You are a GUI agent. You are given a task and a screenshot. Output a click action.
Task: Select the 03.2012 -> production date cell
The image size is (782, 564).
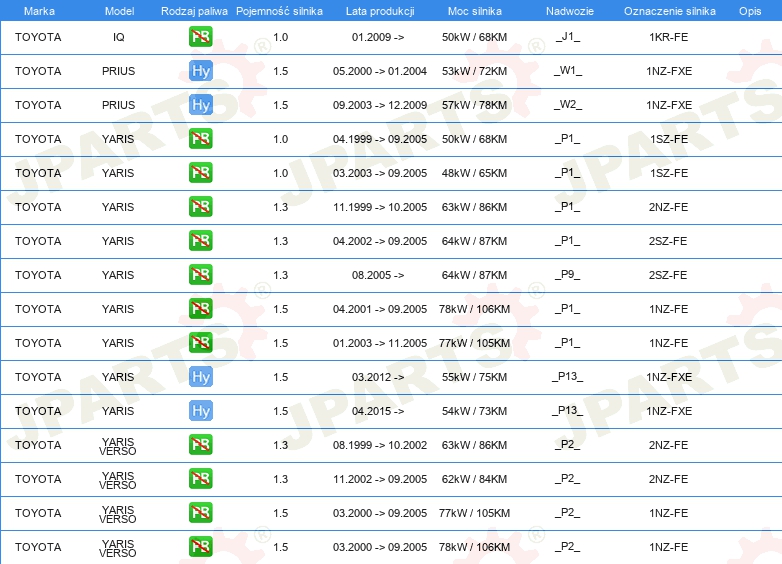click(x=378, y=376)
